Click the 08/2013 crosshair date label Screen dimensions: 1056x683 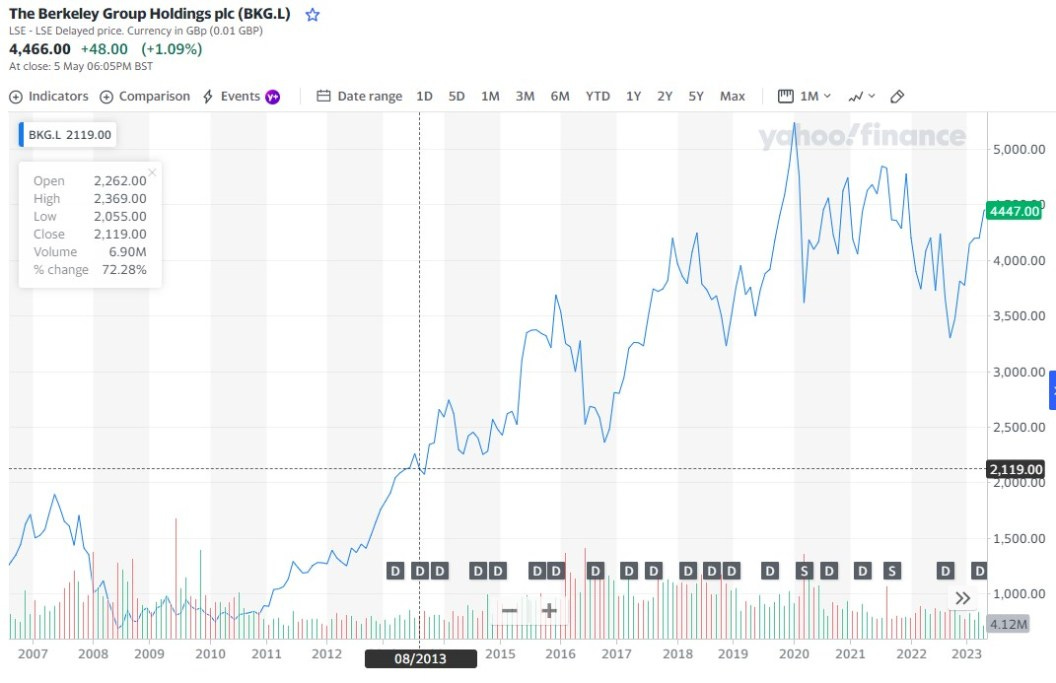pyautogui.click(x=420, y=659)
